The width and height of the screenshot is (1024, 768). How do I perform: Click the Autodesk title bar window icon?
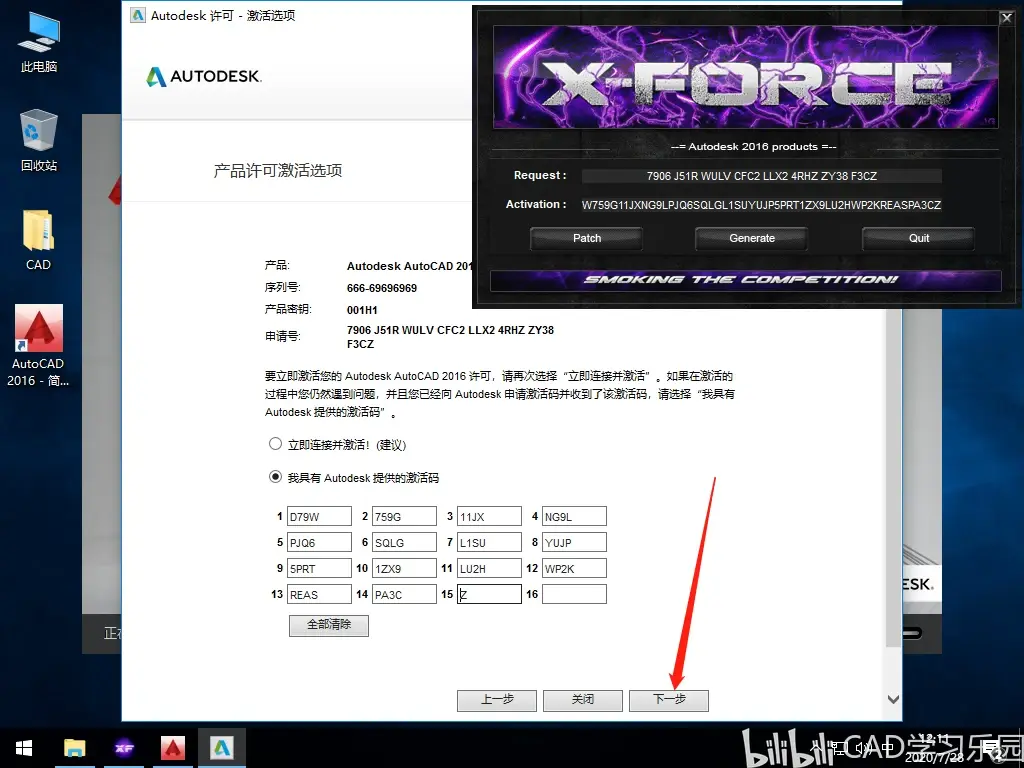(138, 14)
